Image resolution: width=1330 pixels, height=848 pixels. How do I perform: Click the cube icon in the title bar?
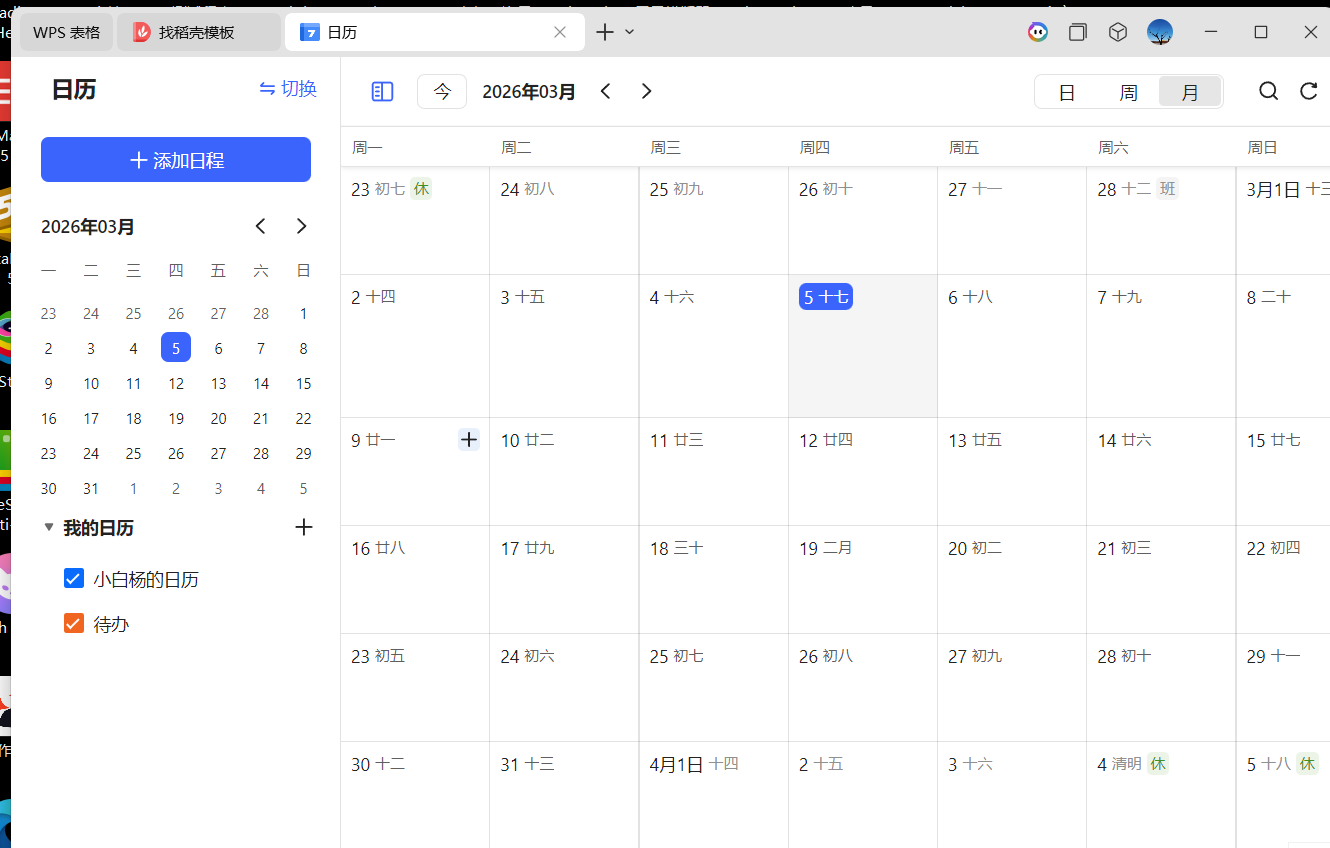[x=1117, y=31]
